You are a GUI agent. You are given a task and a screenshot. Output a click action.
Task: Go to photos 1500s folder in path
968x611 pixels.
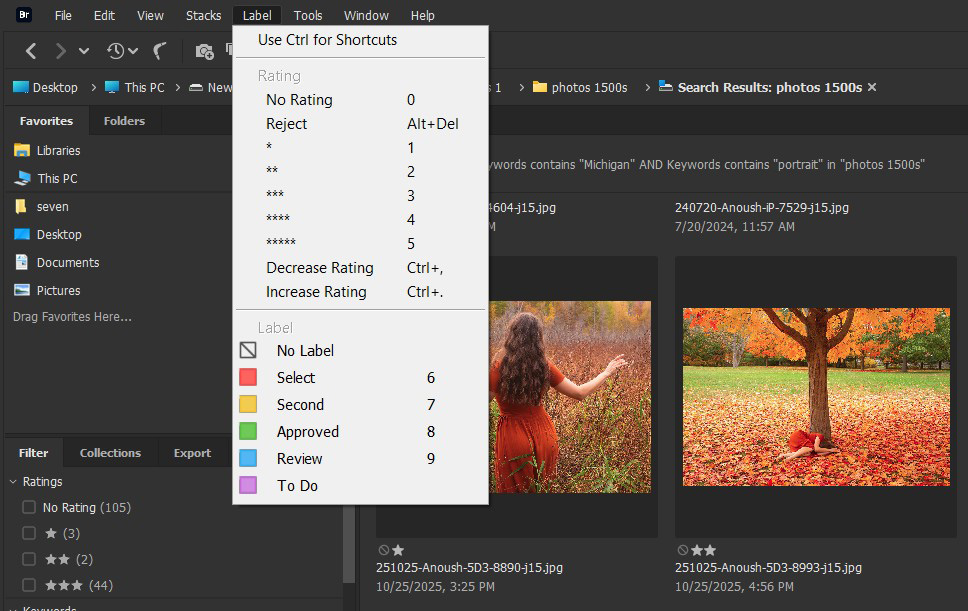588,88
